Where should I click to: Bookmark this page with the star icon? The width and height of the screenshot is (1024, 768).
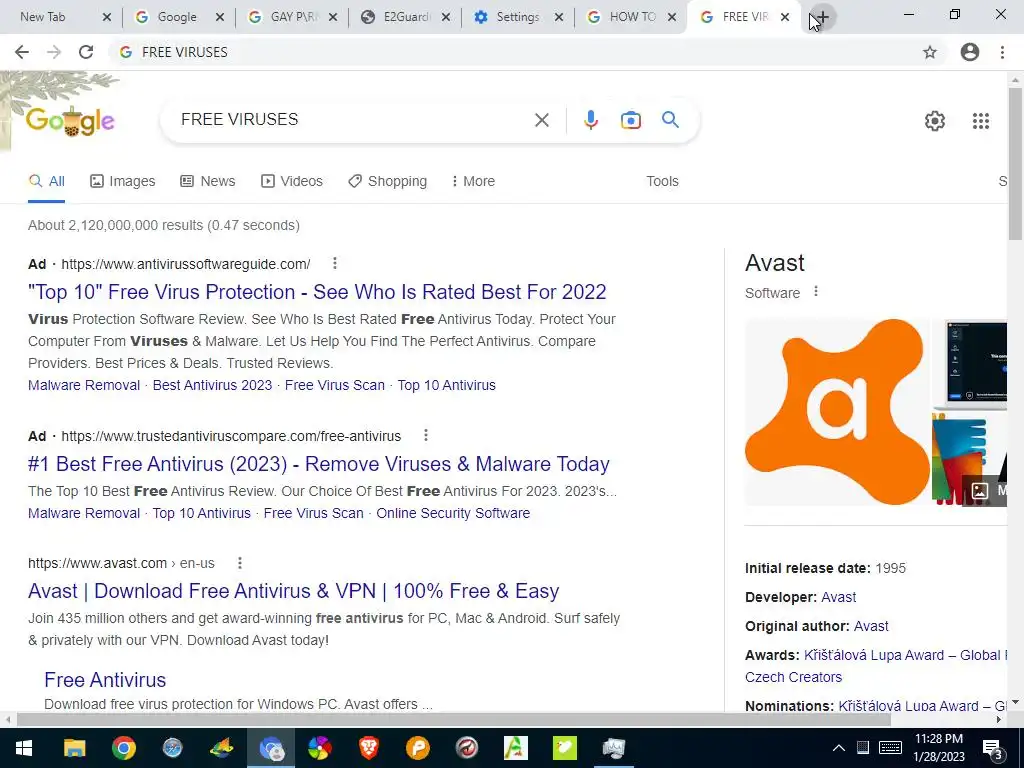click(929, 52)
